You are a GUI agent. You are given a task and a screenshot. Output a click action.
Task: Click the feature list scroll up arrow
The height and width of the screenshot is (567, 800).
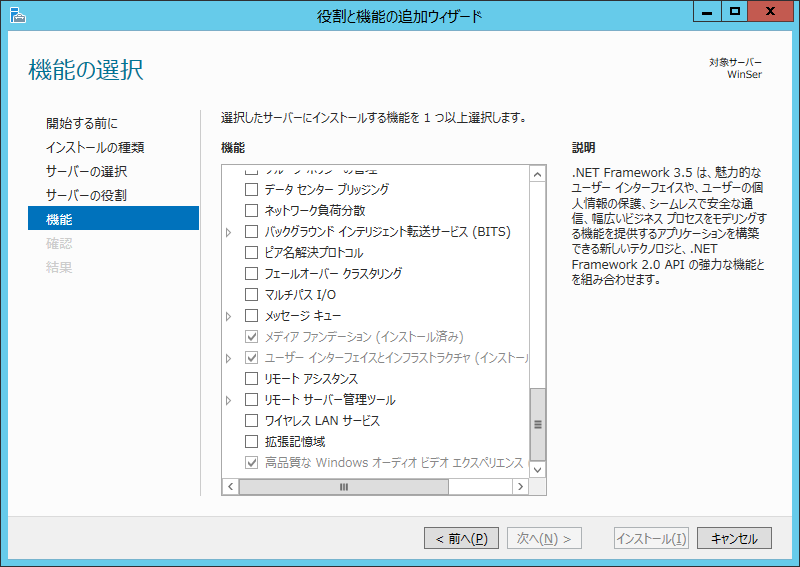click(537, 175)
